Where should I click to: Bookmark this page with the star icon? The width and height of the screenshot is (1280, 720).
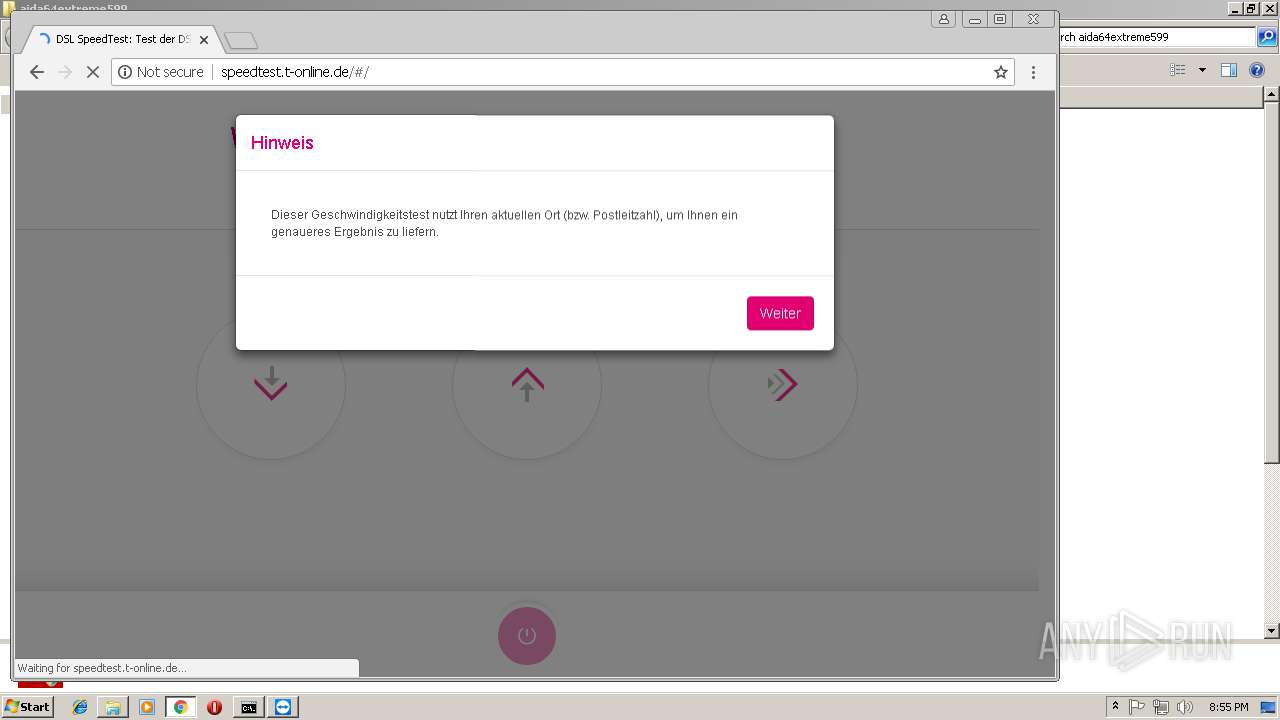[x=1000, y=72]
